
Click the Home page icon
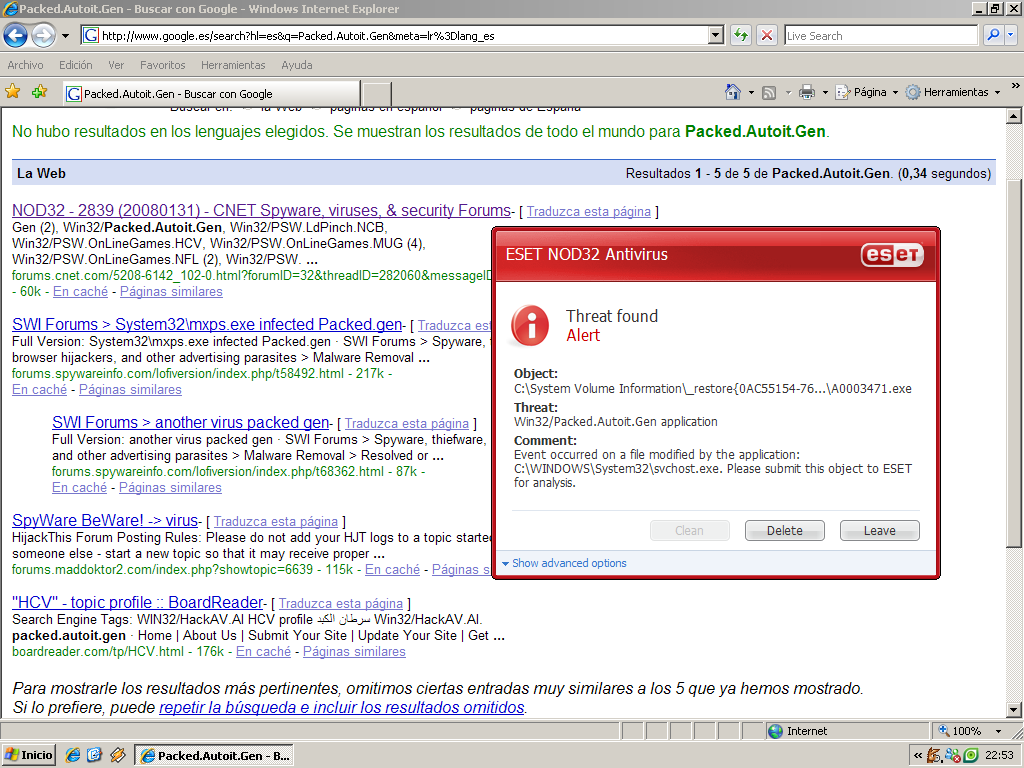733,92
